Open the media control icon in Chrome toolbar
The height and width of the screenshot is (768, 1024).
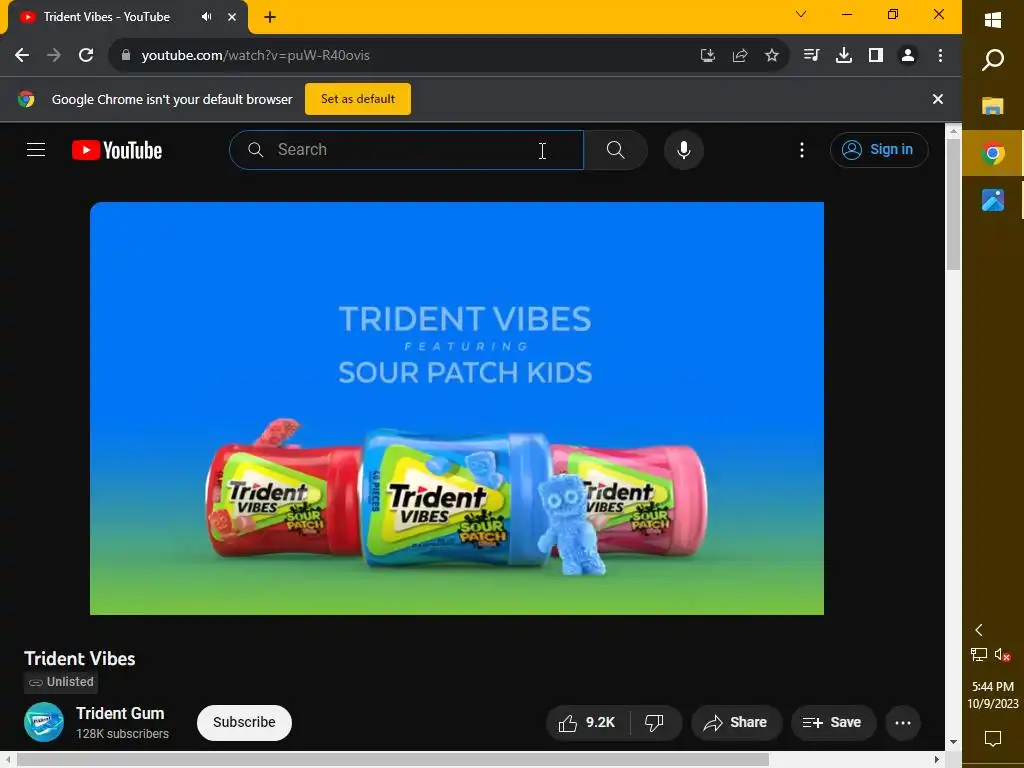811,56
